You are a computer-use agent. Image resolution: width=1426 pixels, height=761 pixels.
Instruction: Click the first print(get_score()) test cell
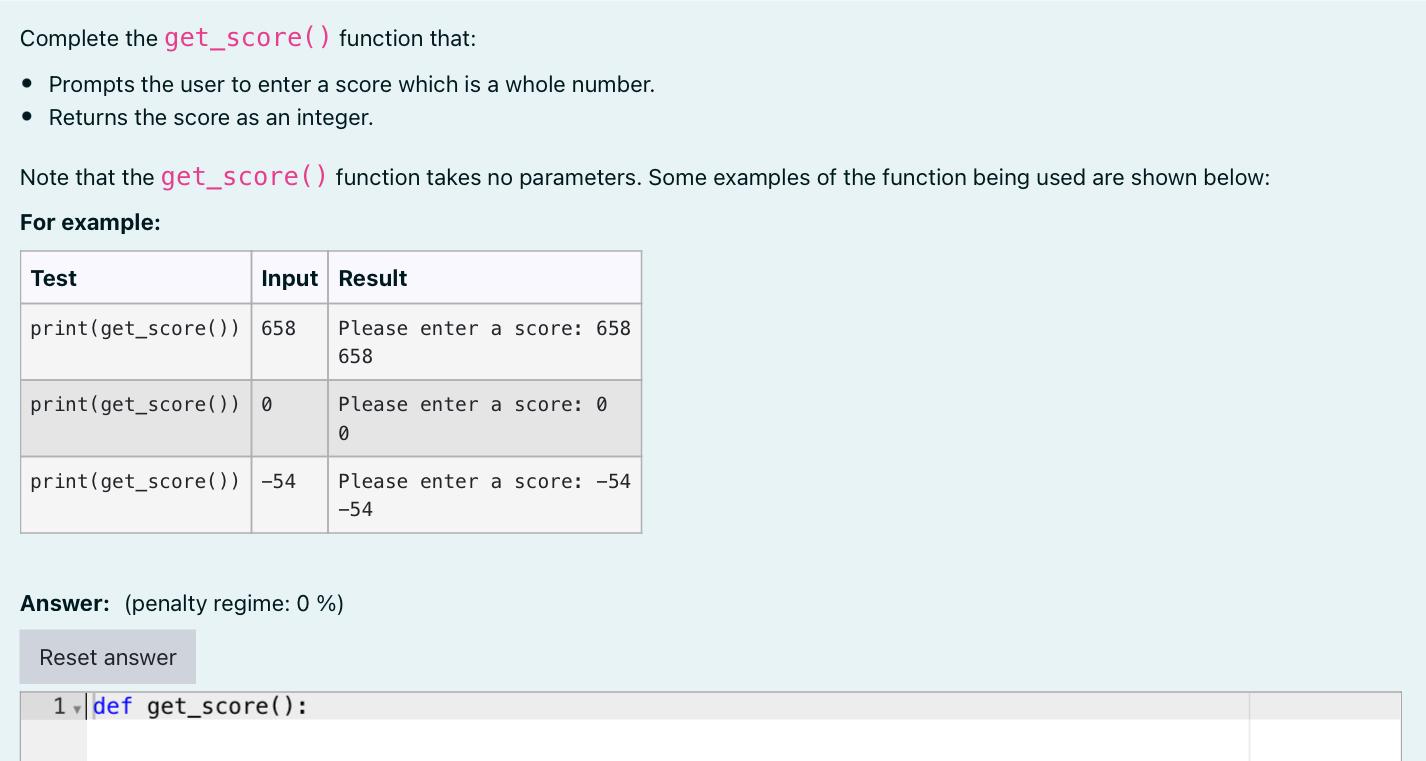coord(135,328)
